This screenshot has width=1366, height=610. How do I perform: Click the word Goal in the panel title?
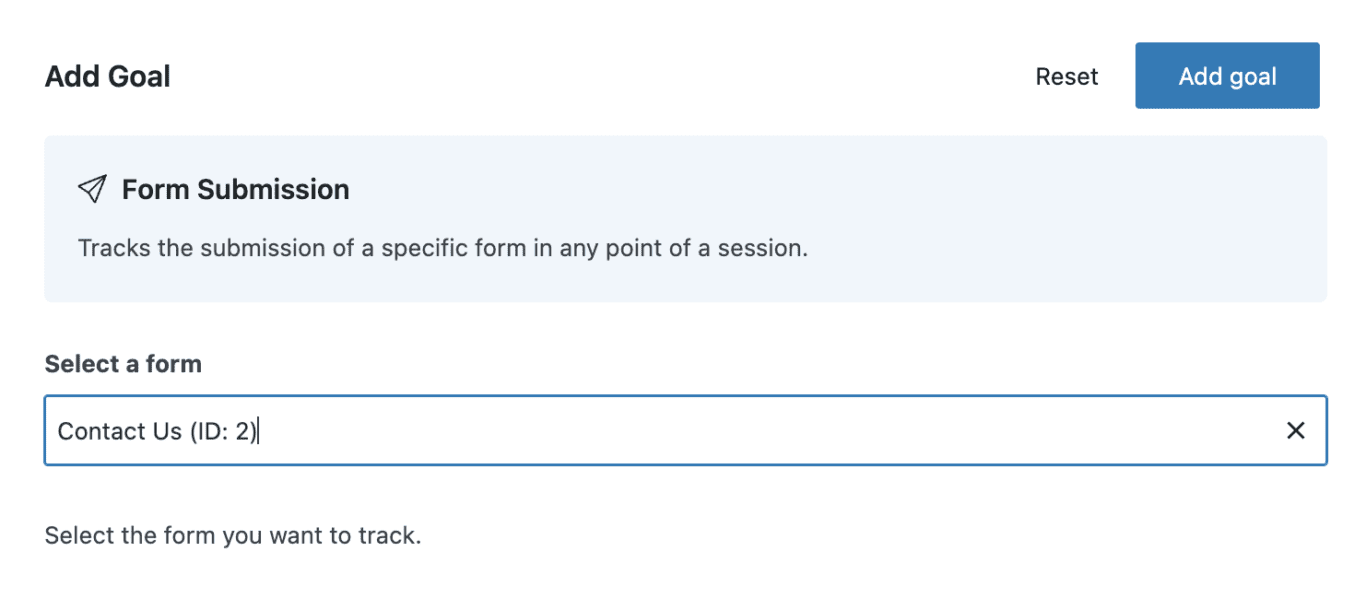point(140,77)
